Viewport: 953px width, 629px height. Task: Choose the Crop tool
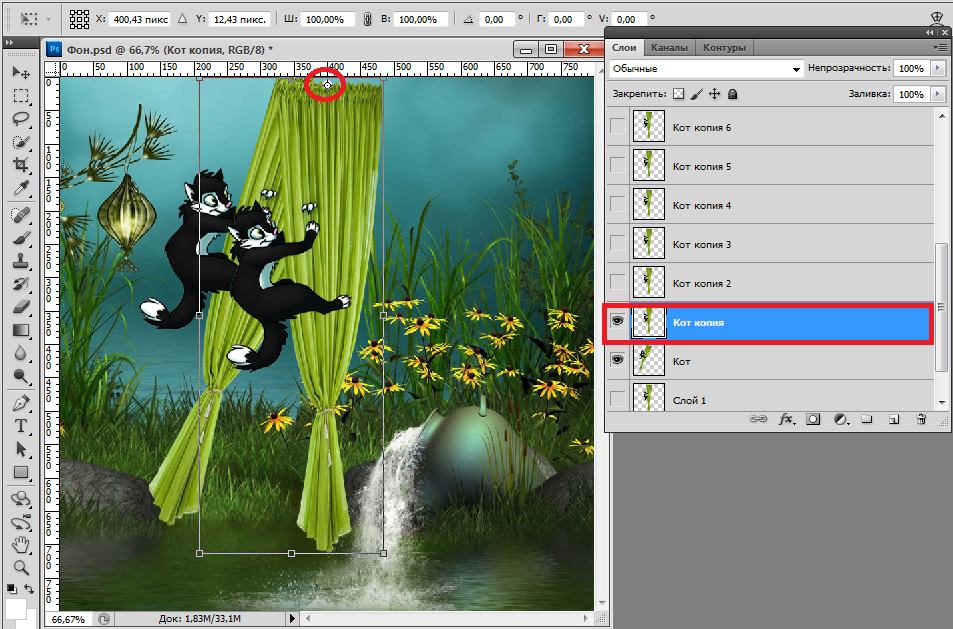[x=21, y=165]
